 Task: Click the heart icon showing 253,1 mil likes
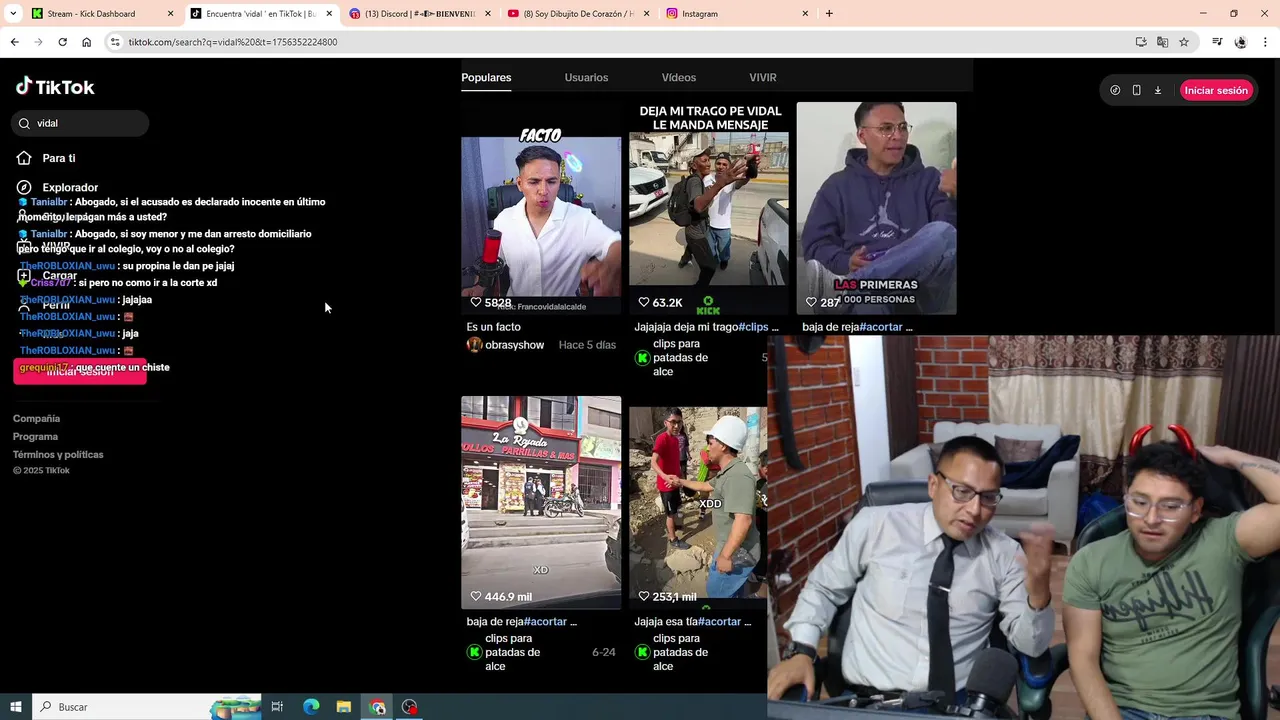coord(644,596)
